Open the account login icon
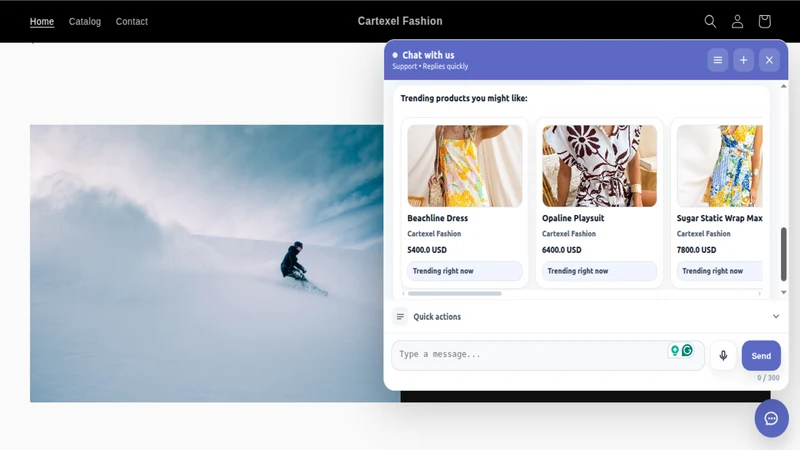Viewport: 800px width, 450px height. 737,21
